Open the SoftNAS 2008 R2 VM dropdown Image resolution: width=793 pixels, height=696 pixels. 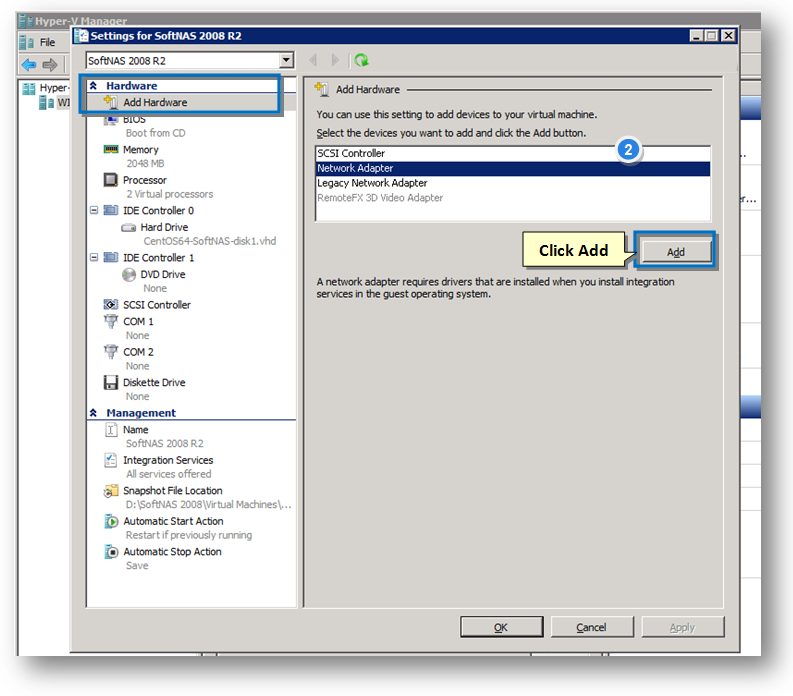click(x=286, y=60)
